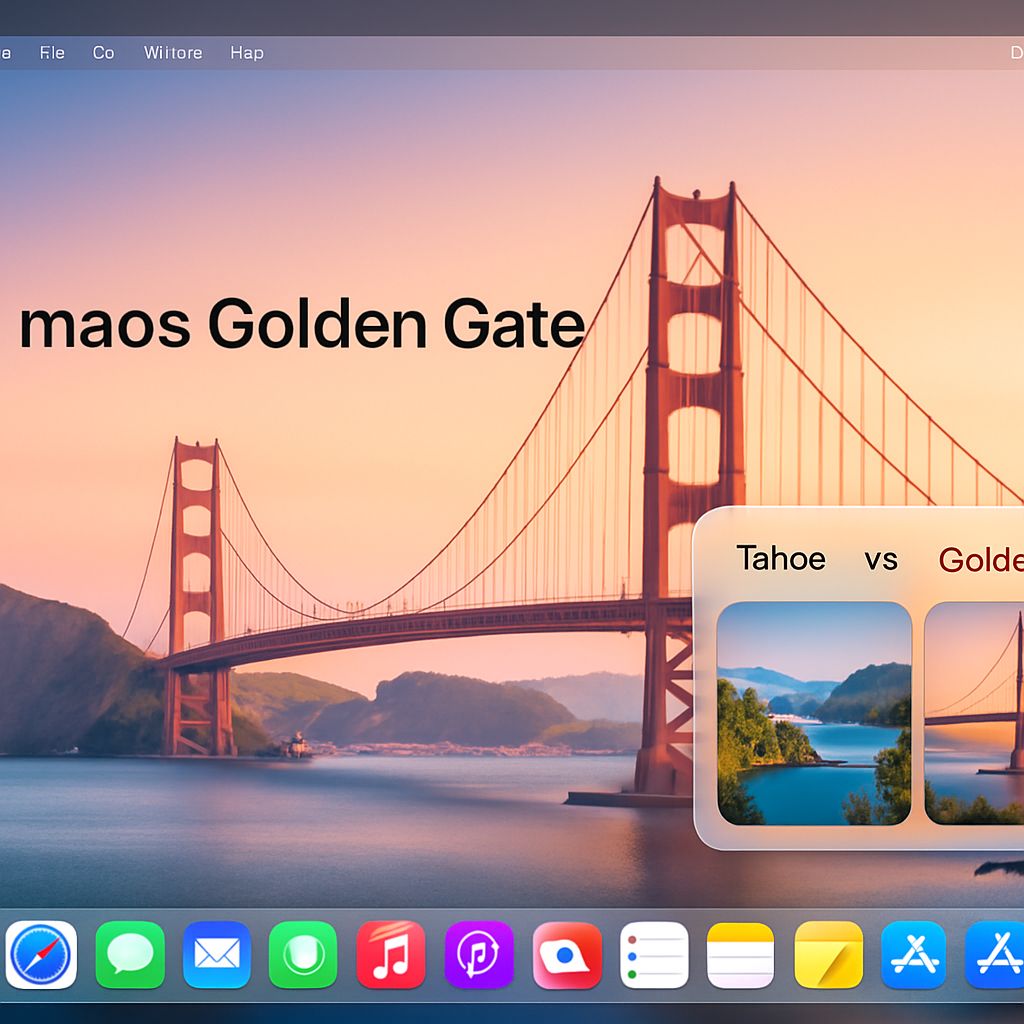Open the Co menu in the menu bar
This screenshot has width=1024, height=1024.
click(103, 52)
